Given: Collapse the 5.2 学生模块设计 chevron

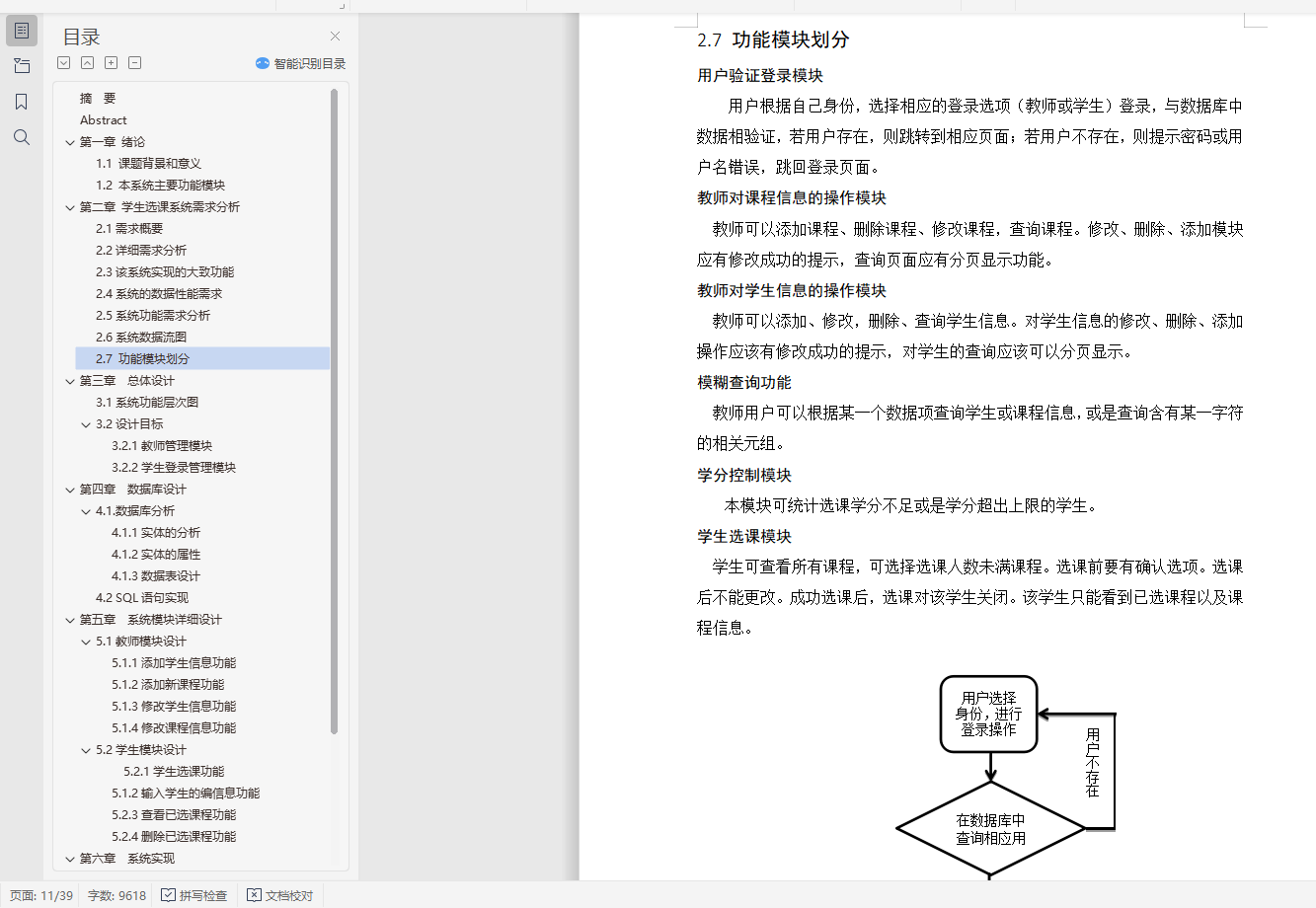Looking at the screenshot, I should 86,750.
